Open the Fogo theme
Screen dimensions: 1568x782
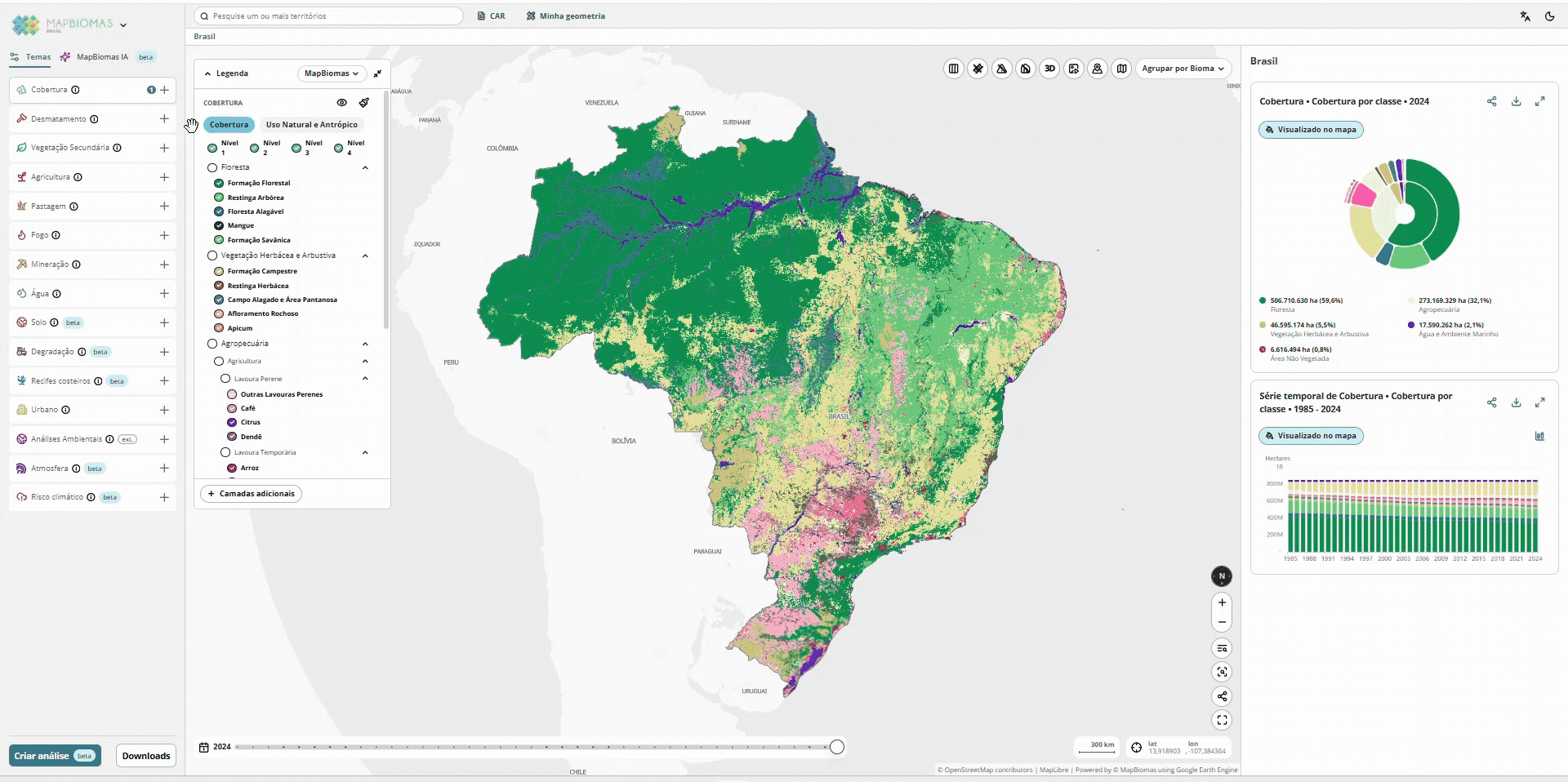tap(92, 235)
